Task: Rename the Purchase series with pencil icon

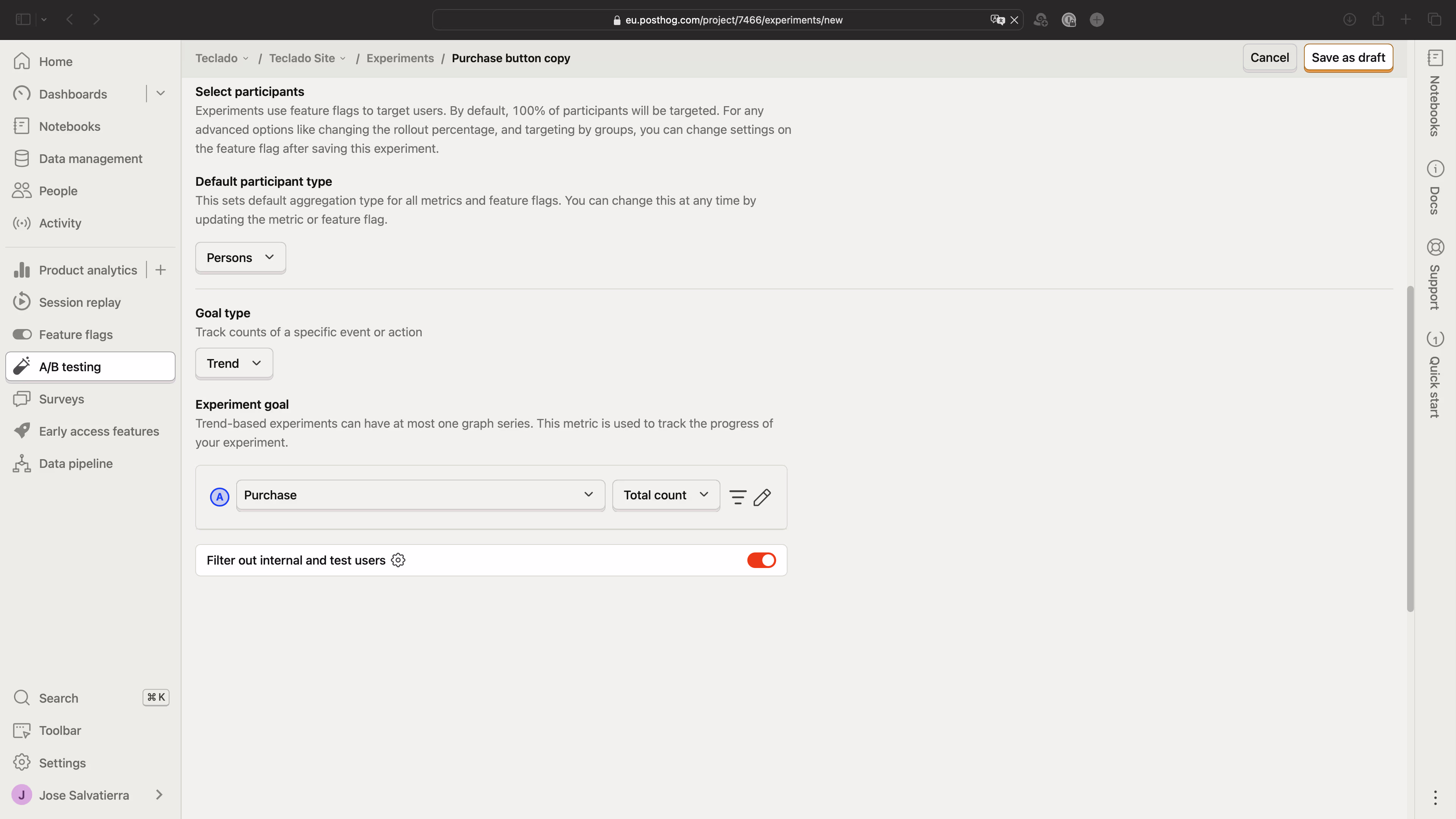Action: (762, 497)
